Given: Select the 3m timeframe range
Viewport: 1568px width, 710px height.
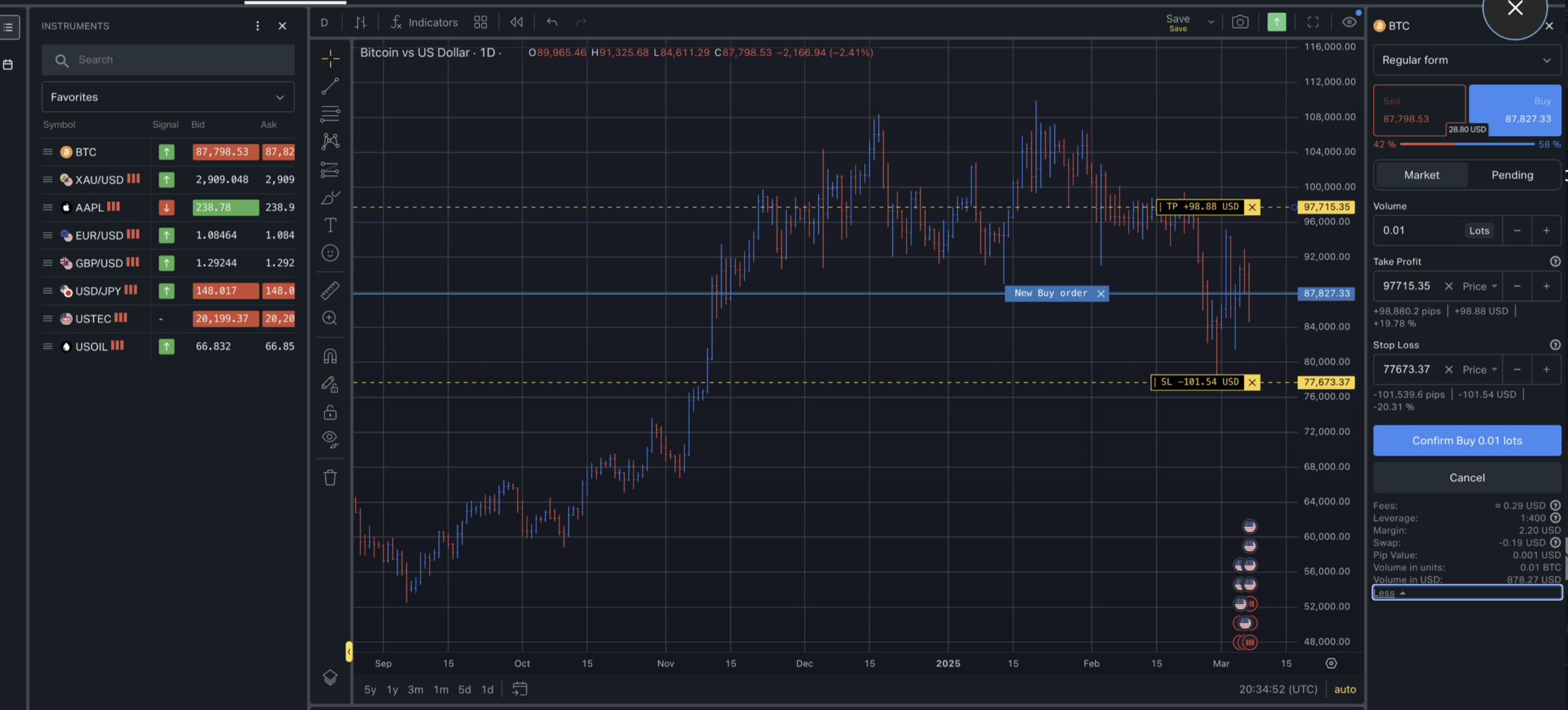Looking at the screenshot, I should point(415,690).
